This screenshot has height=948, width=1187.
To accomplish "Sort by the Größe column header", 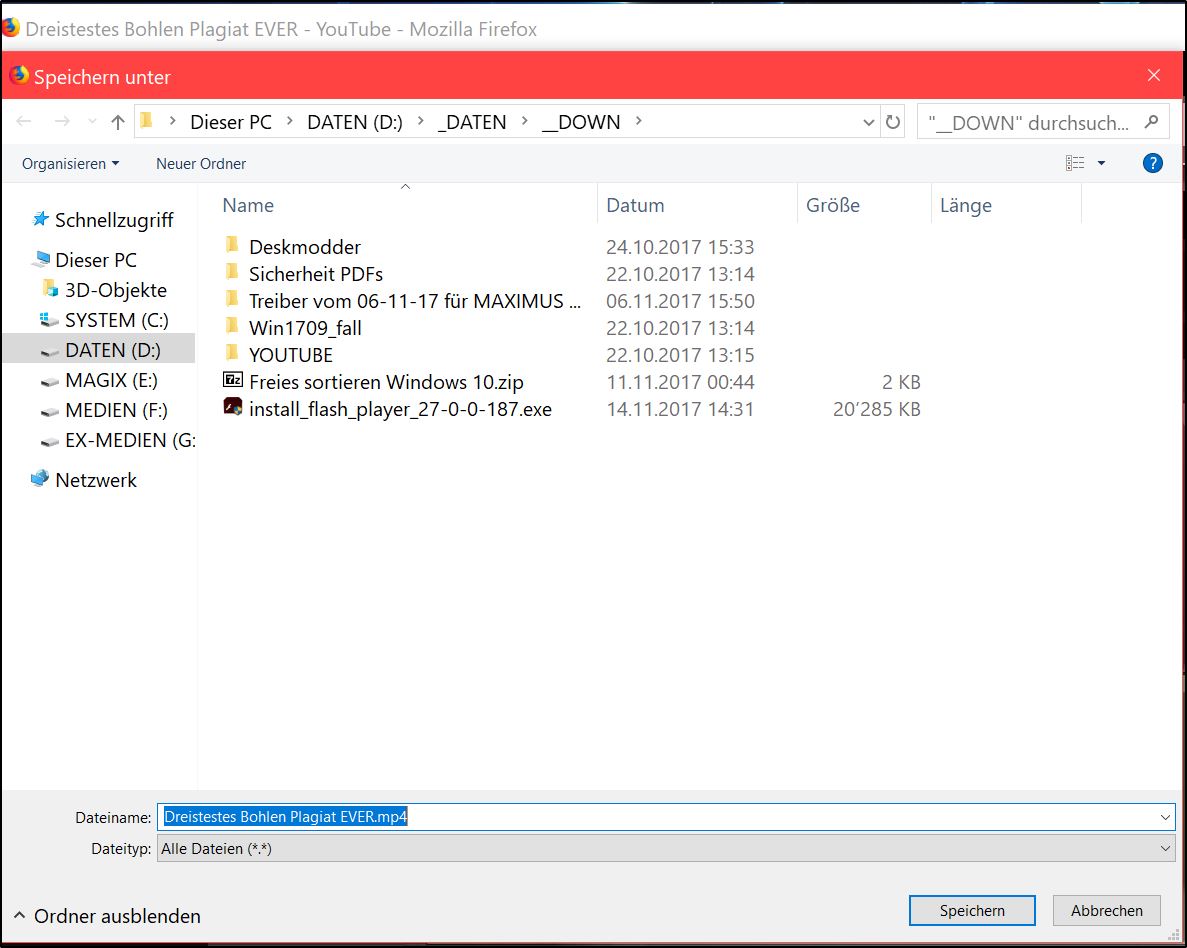I will (833, 205).
